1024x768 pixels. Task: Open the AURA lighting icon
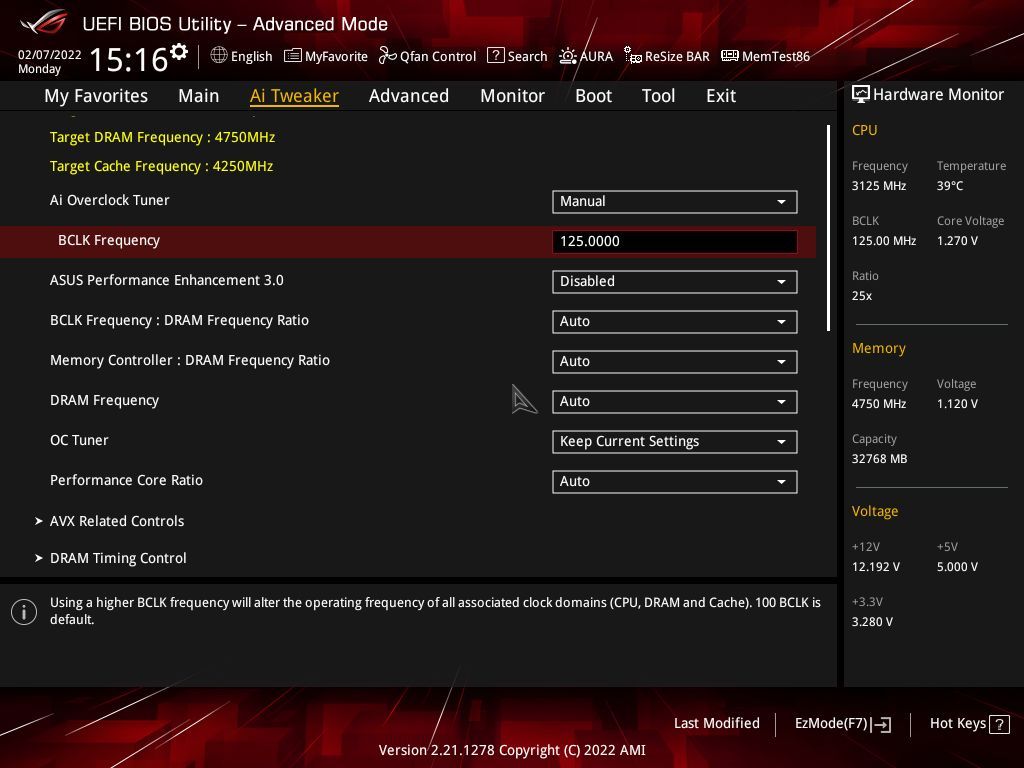tap(568, 56)
